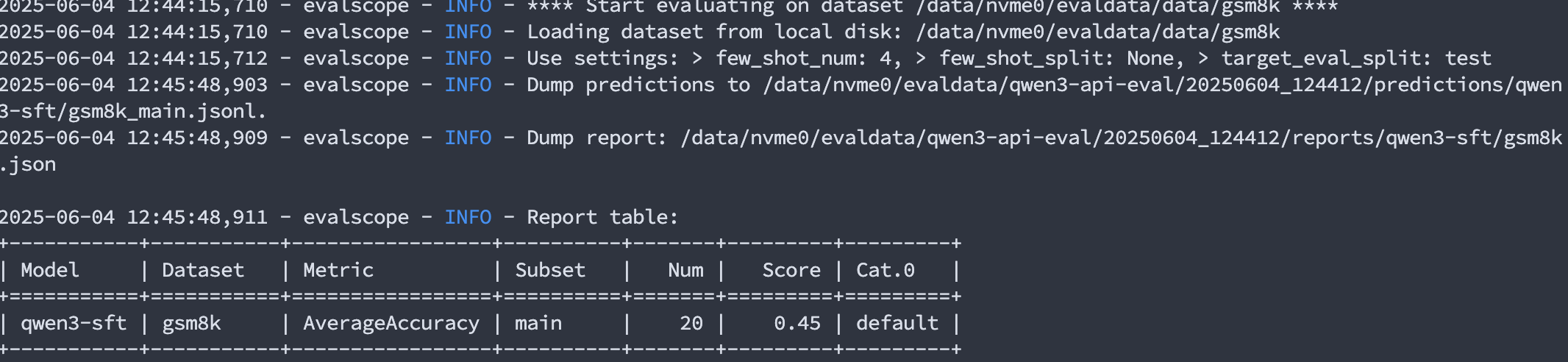The height and width of the screenshot is (362, 1568).
Task: Click the qwen3-sft model cell in table
Action: [x=74, y=323]
